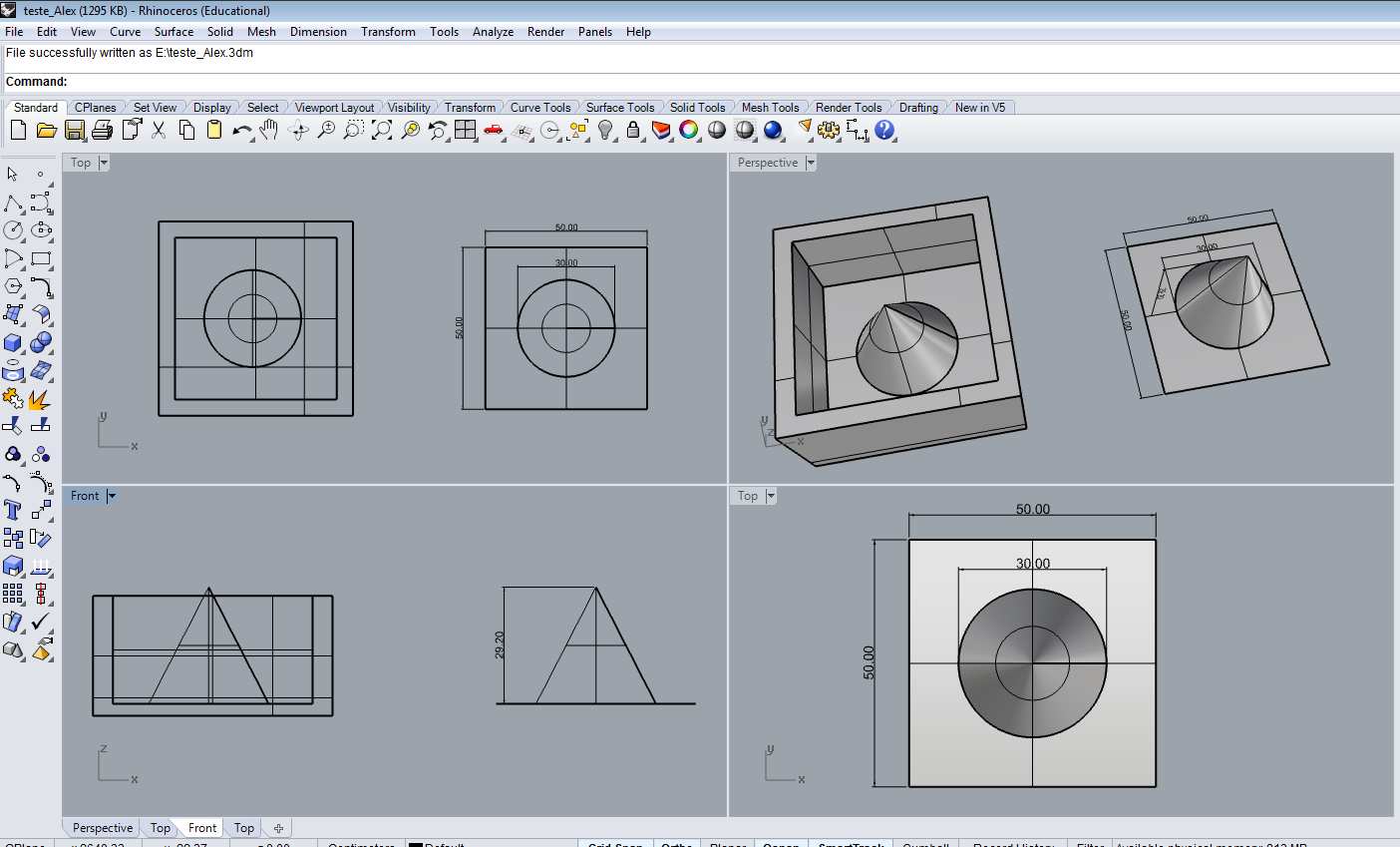The width and height of the screenshot is (1400, 847).
Task: Toggle Planar mode in status bar
Action: (728, 844)
